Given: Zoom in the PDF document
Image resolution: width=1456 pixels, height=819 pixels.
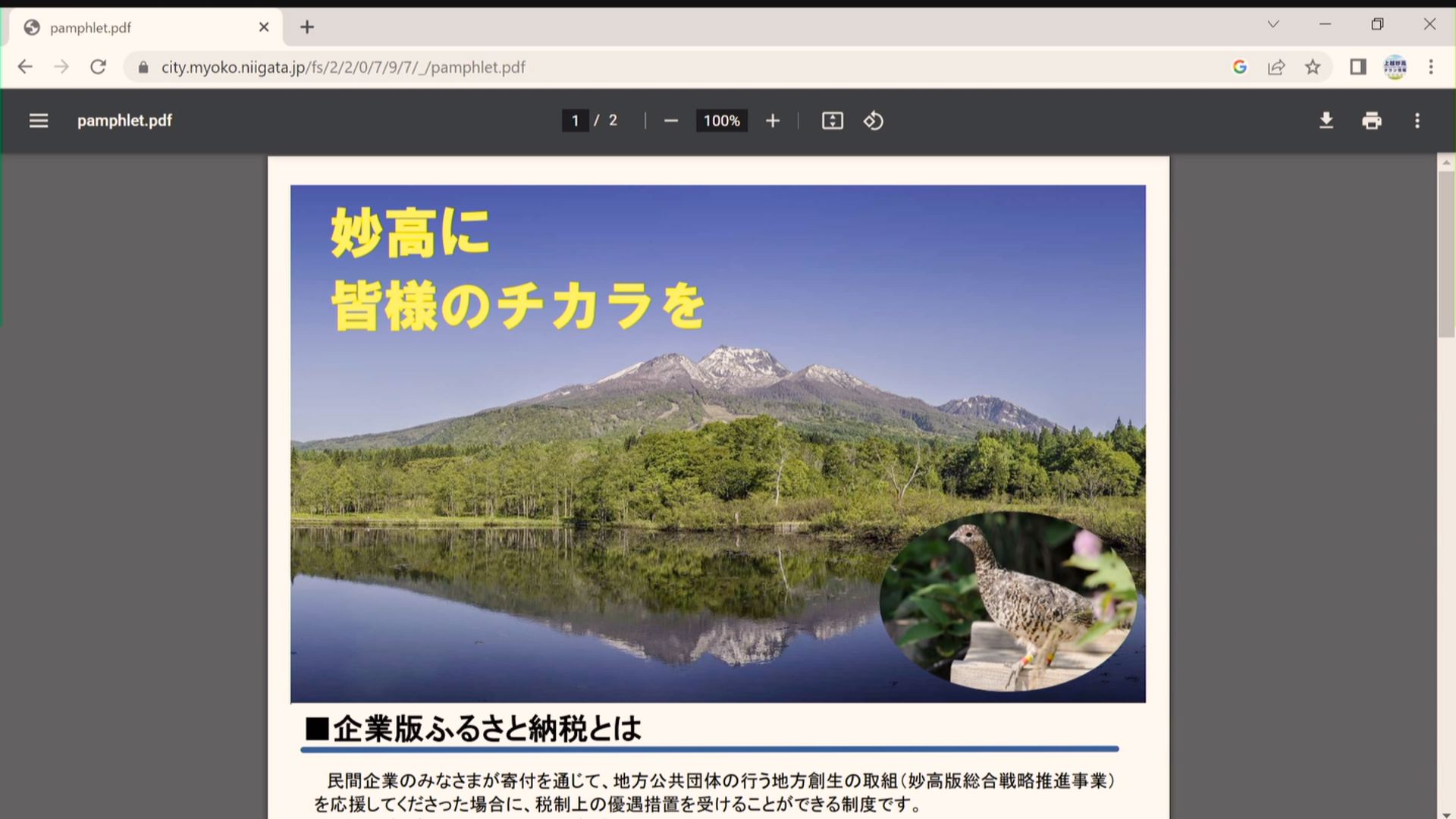Looking at the screenshot, I should click(772, 121).
